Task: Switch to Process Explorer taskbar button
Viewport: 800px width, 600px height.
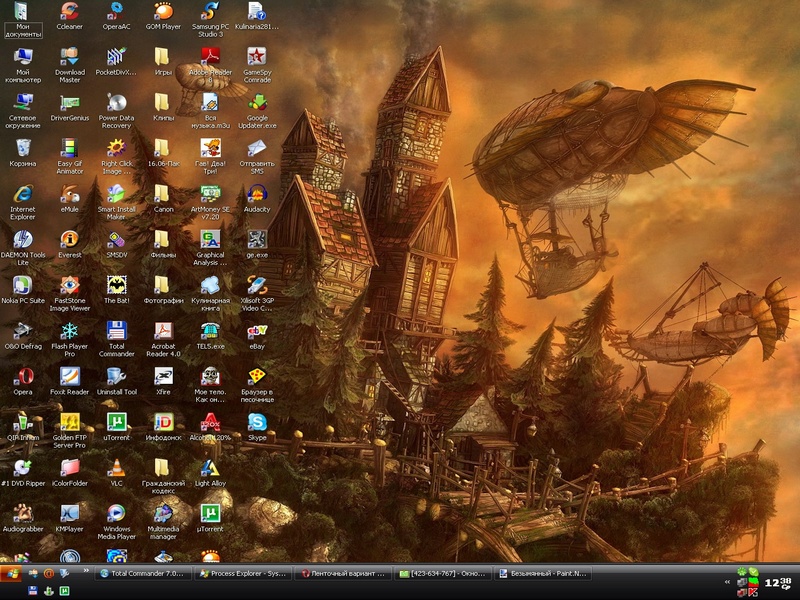Action: point(243,573)
